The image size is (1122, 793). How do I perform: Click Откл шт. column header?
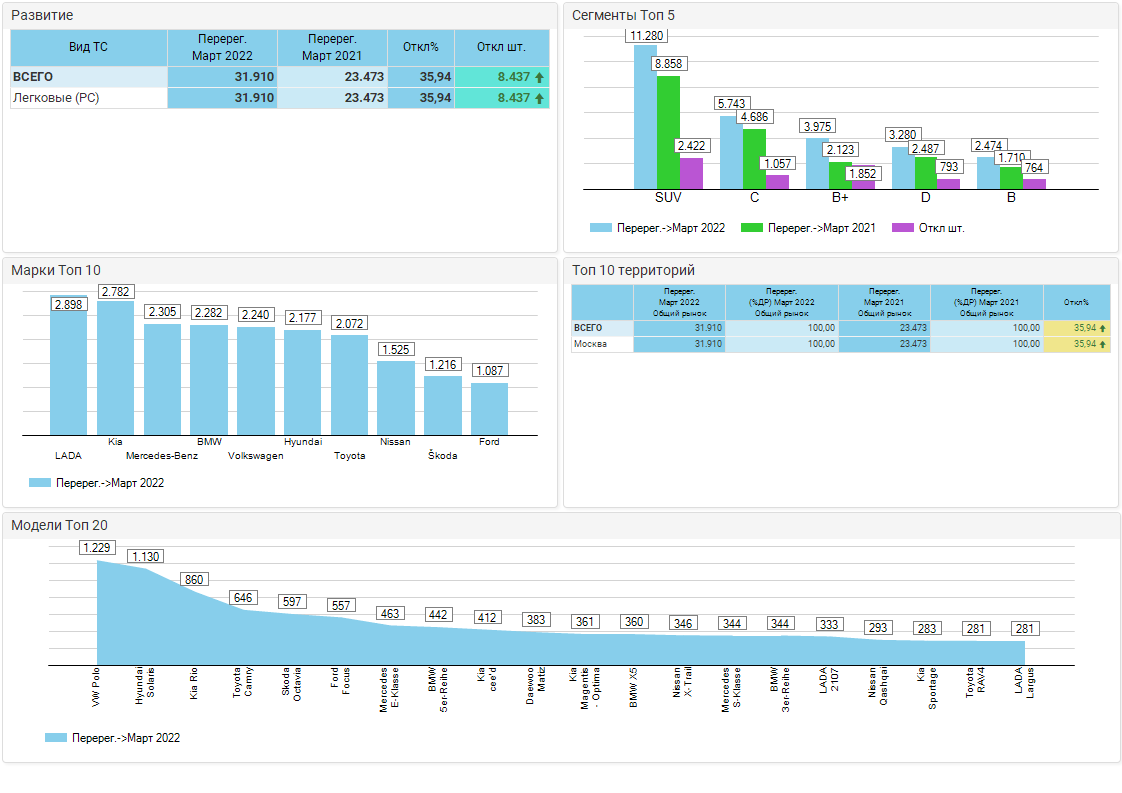coord(501,48)
